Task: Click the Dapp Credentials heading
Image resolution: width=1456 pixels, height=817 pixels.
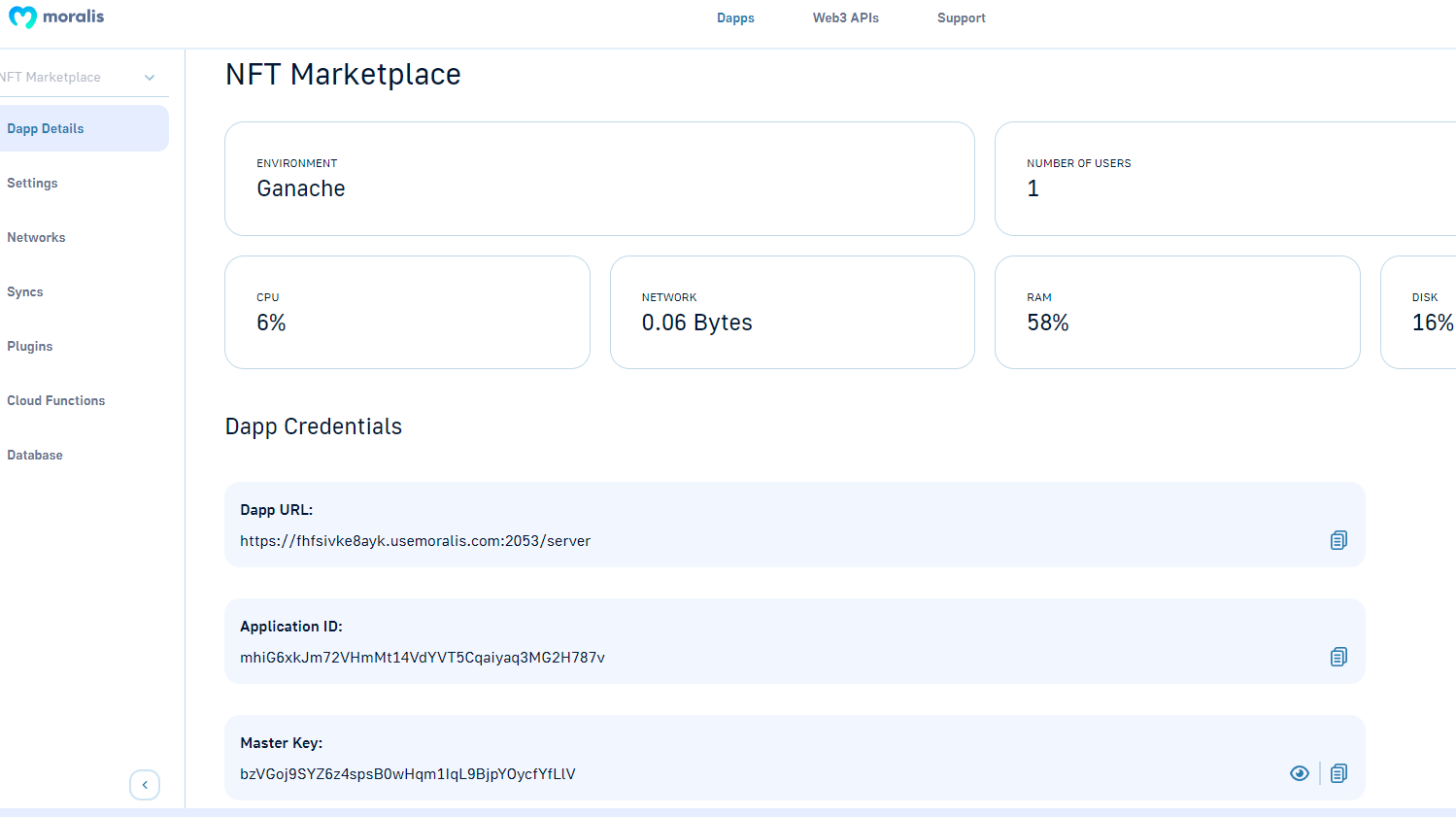Action: [314, 426]
